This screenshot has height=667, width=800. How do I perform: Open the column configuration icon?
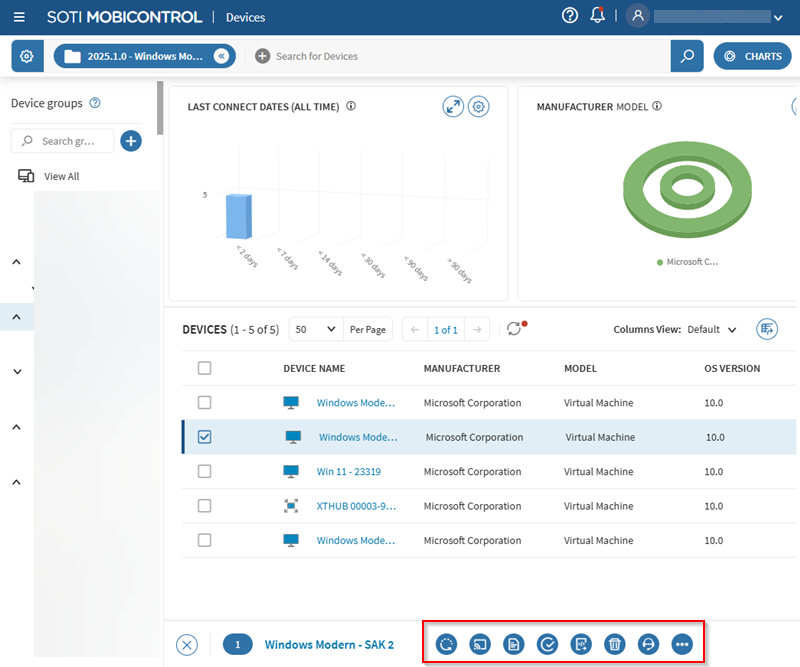click(x=767, y=329)
